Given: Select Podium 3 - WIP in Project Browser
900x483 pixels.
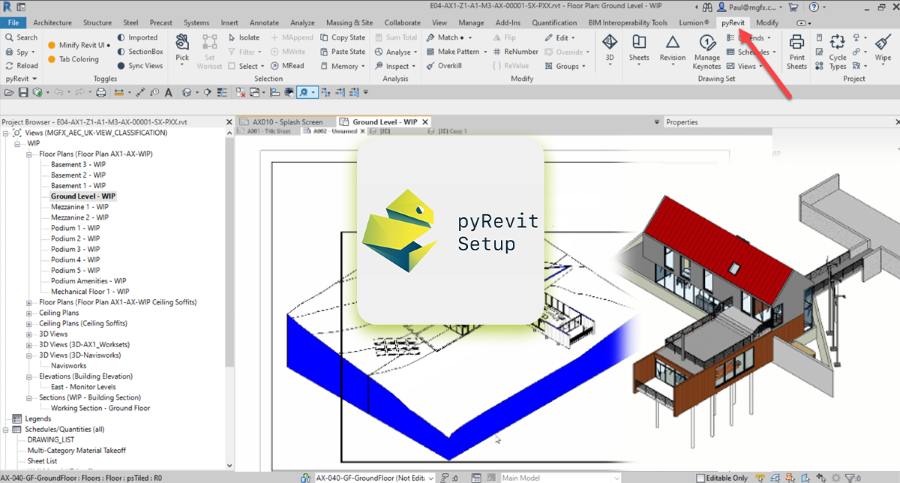Looking at the screenshot, I should point(78,249).
